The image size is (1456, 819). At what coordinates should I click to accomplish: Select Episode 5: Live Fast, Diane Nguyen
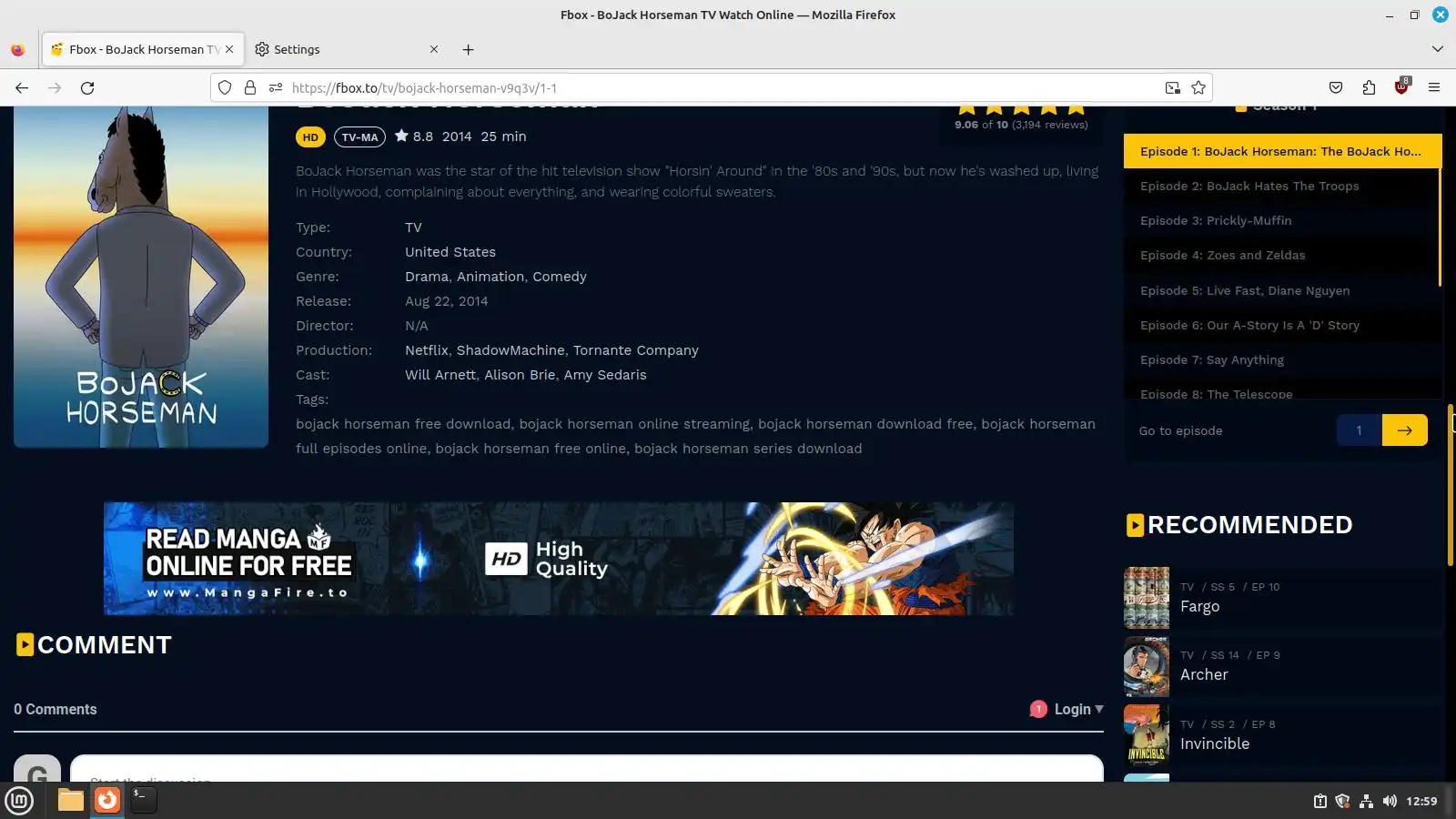1282,290
